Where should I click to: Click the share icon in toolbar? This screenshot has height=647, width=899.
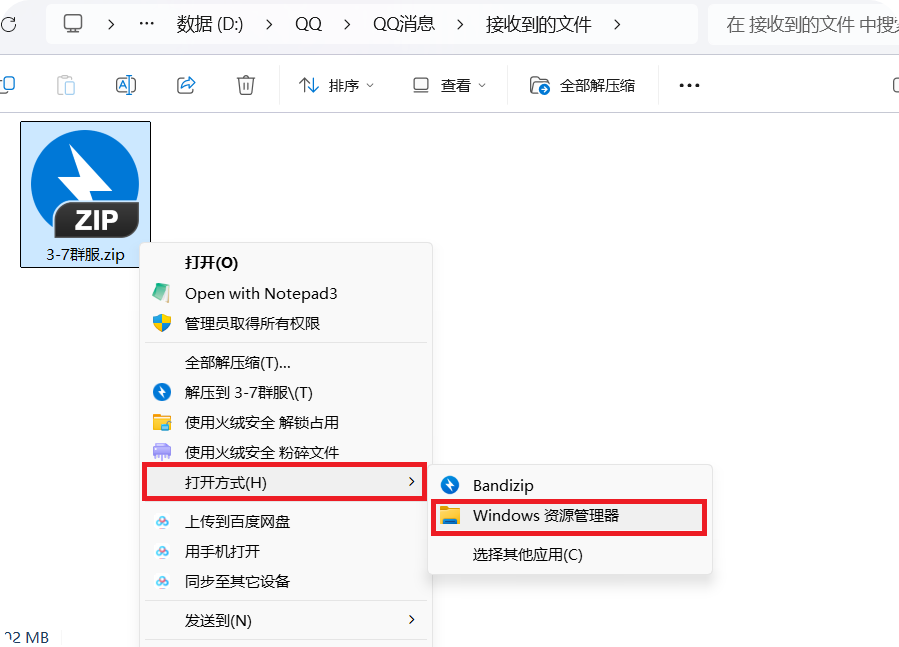tap(186, 85)
